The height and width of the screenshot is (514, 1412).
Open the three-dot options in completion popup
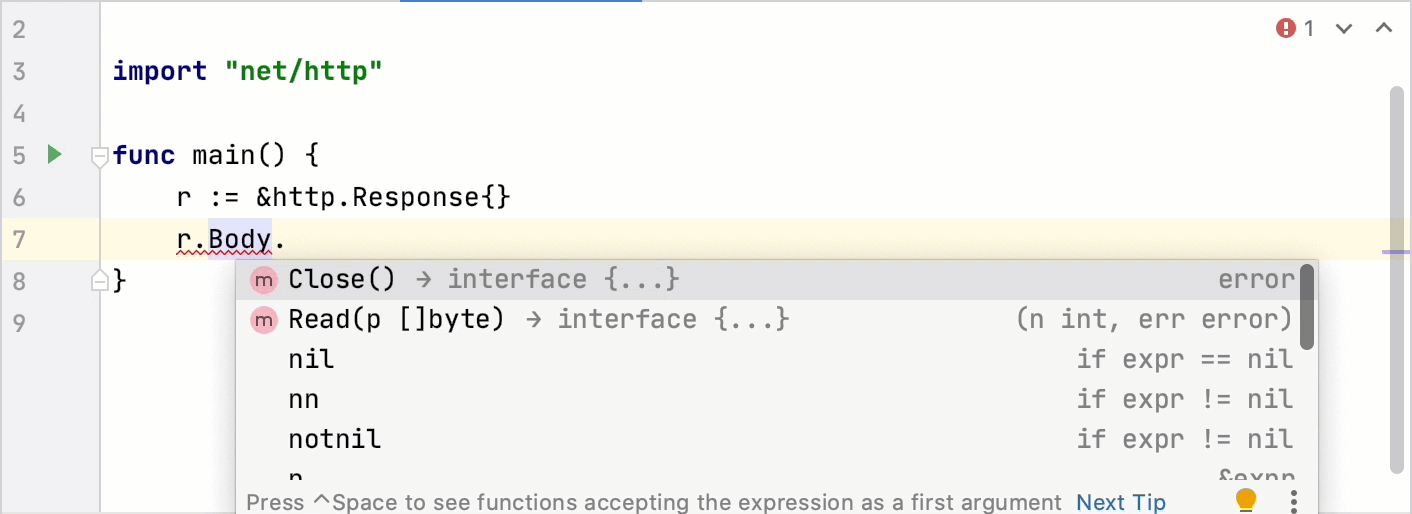(x=1294, y=500)
